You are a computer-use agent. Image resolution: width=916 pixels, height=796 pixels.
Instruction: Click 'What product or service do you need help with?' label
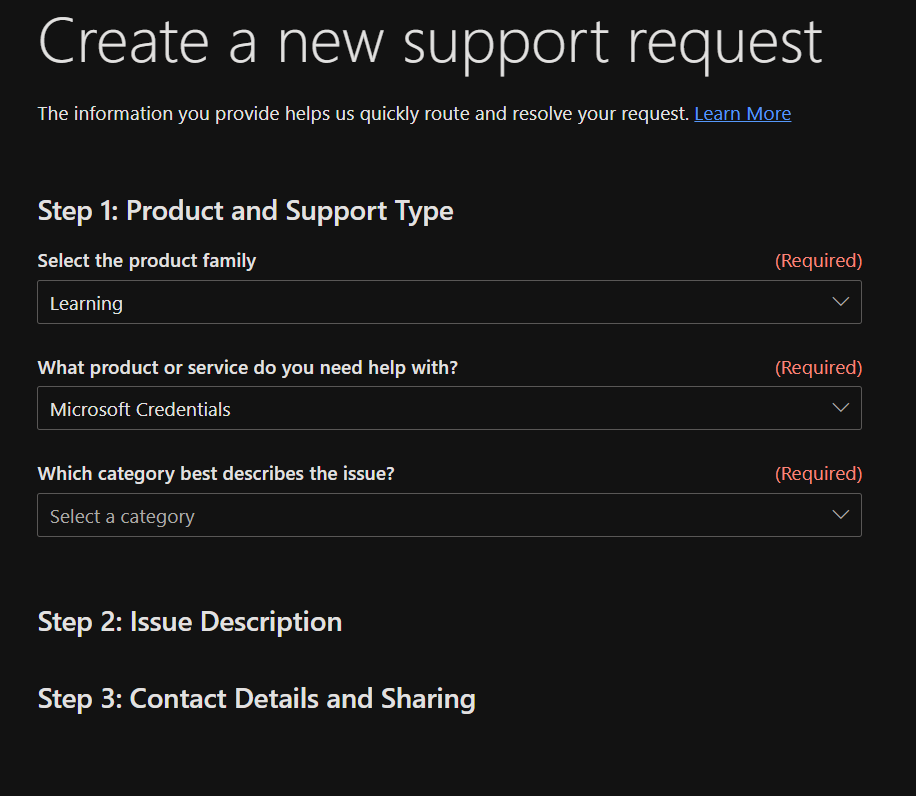248,367
